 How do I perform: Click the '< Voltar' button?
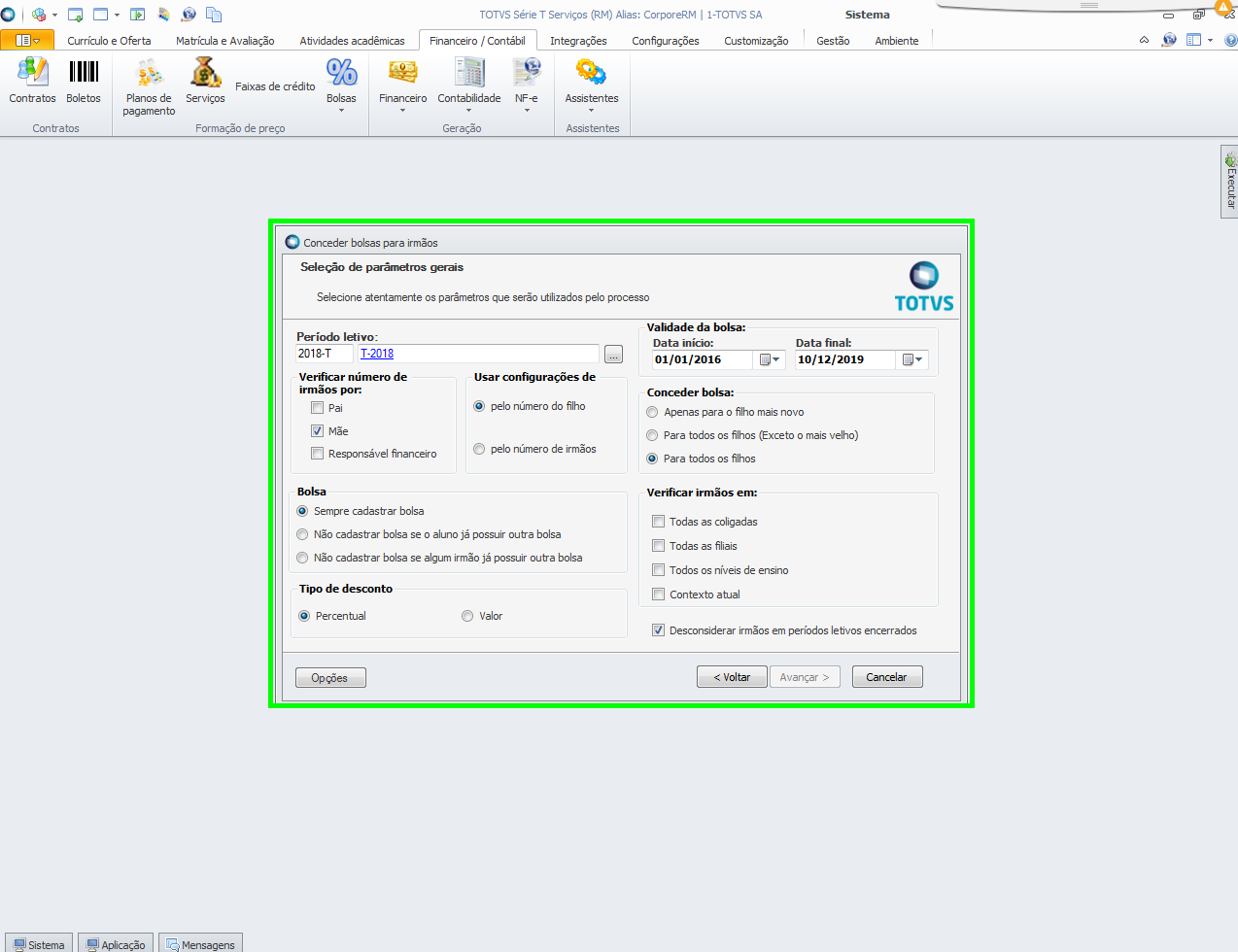click(732, 677)
